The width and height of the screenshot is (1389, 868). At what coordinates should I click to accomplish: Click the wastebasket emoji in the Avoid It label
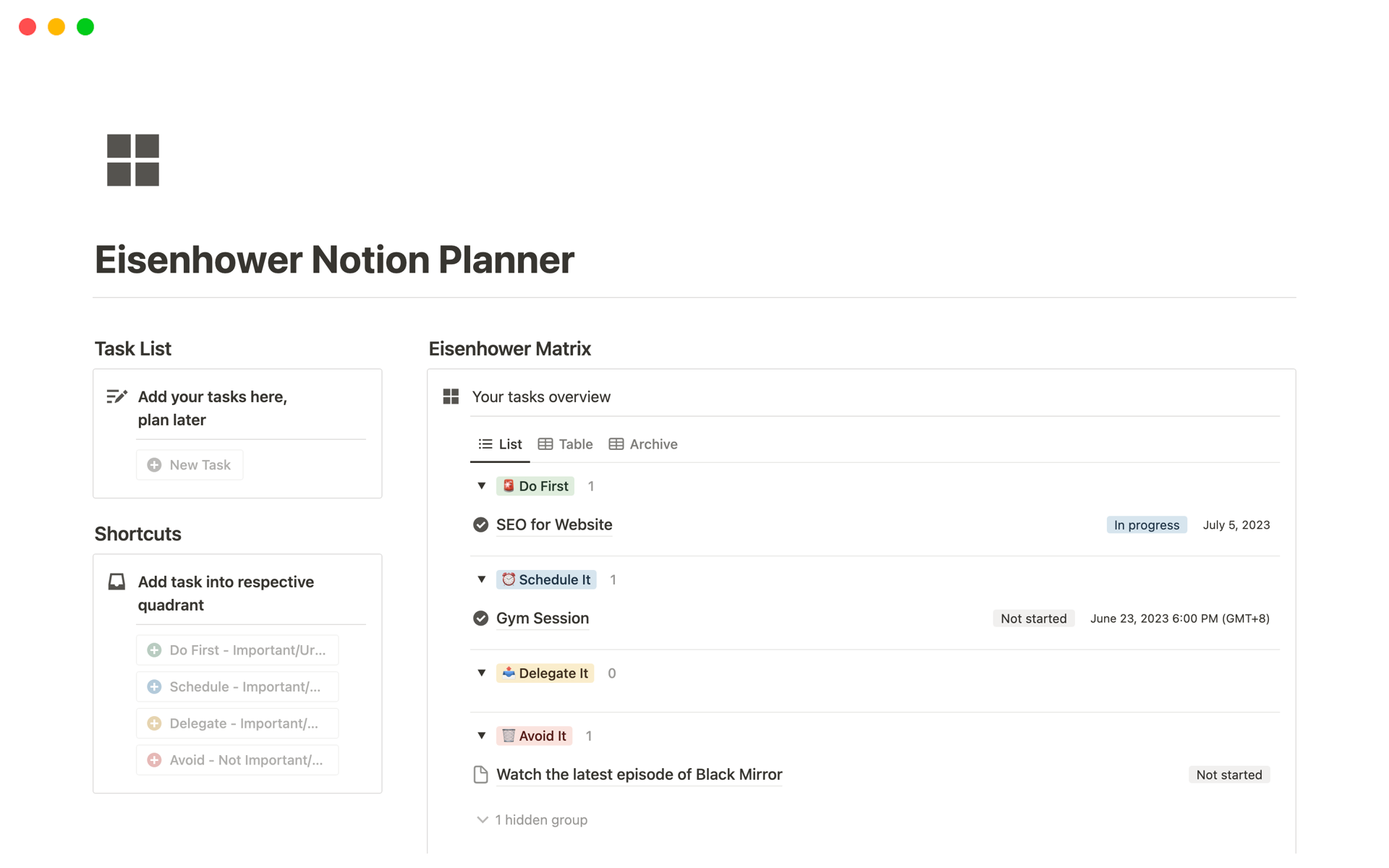pyautogui.click(x=509, y=736)
